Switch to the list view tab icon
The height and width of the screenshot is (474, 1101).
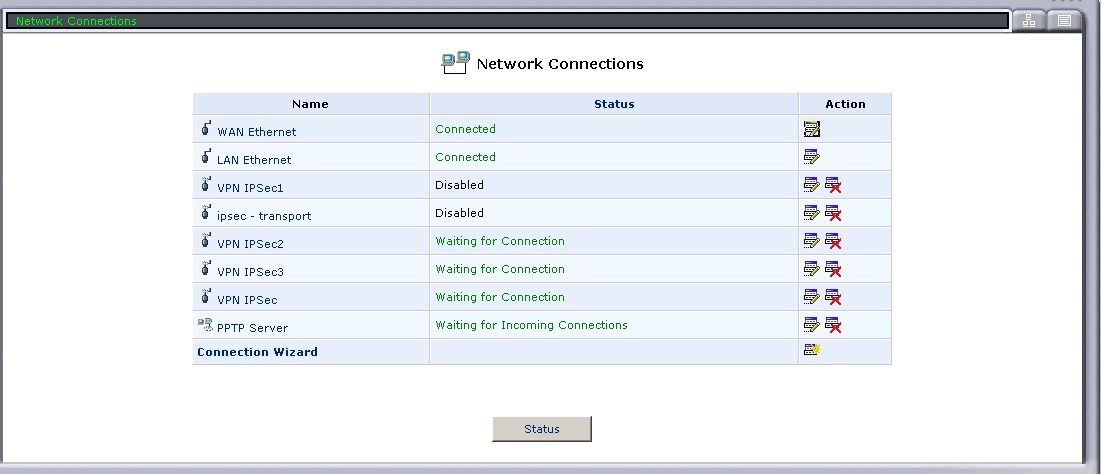[x=1064, y=21]
